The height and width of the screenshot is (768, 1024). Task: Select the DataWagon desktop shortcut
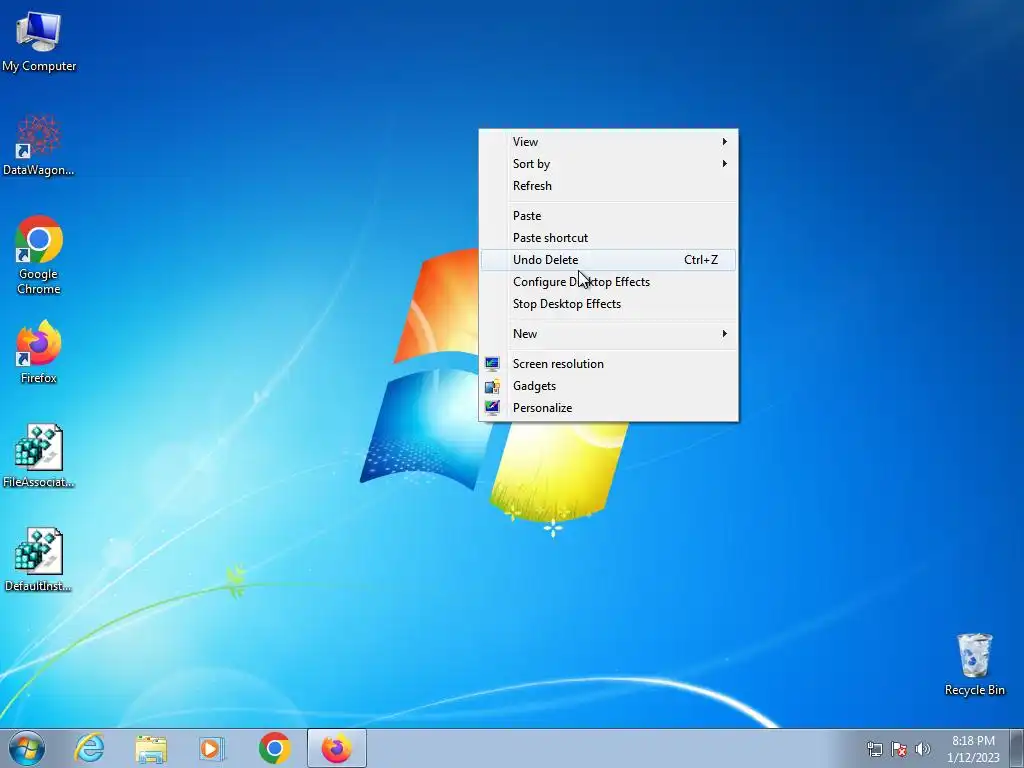[39, 146]
